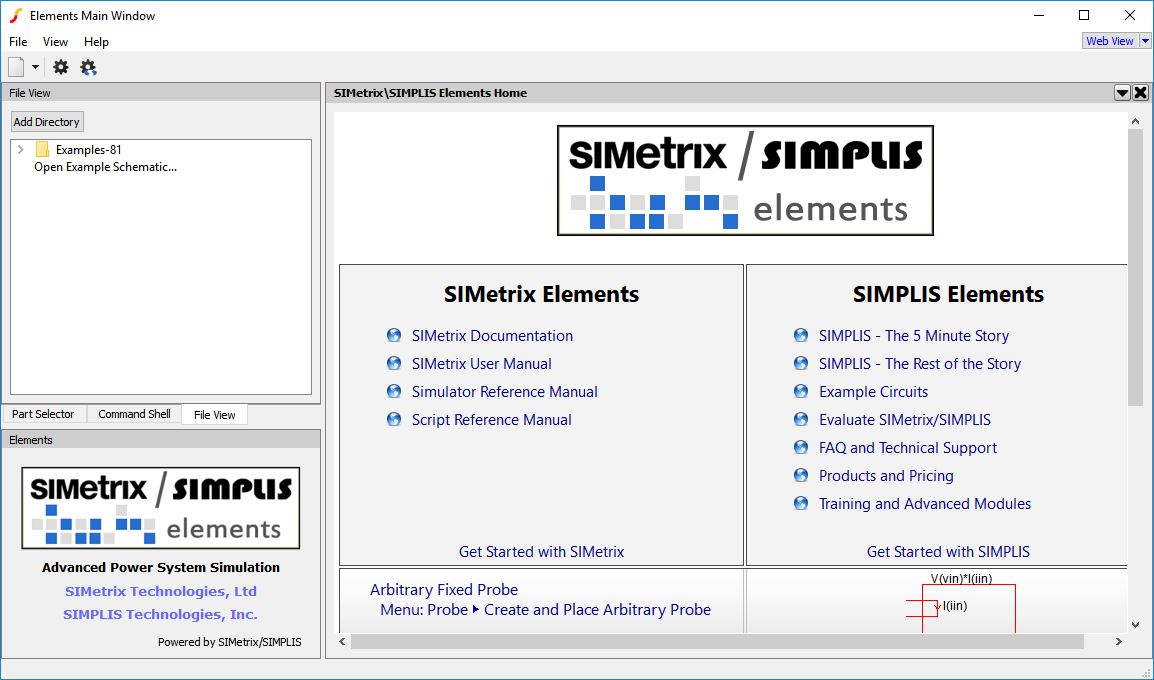Open Products and Pricing link
This screenshot has height=680, width=1154.
point(886,475)
